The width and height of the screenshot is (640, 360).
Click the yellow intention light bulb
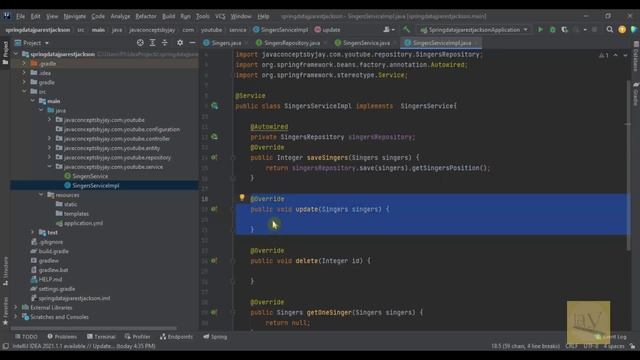pos(242,198)
